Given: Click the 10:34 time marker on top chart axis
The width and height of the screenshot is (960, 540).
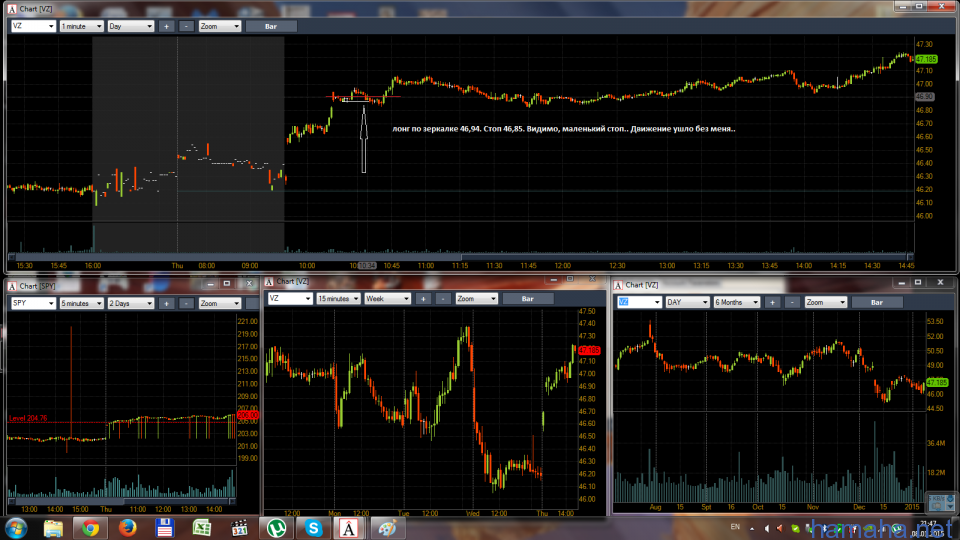Looking at the screenshot, I should click(367, 266).
